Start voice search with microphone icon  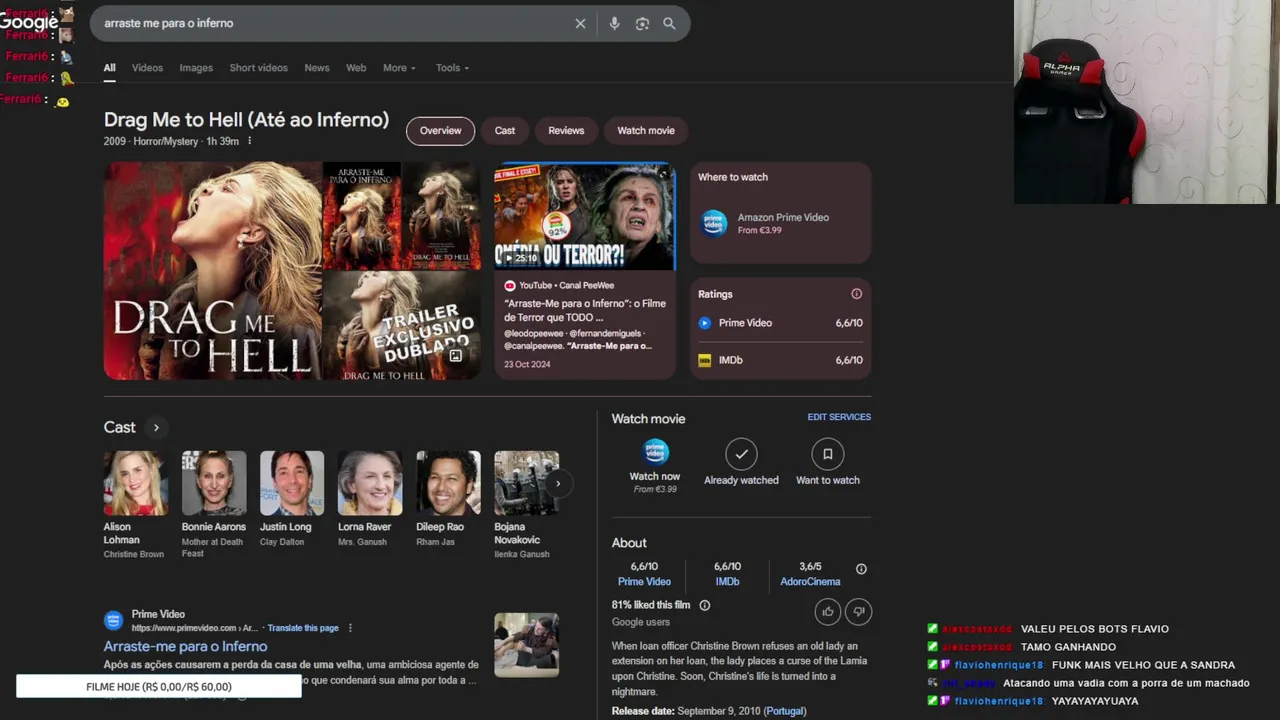(614, 23)
